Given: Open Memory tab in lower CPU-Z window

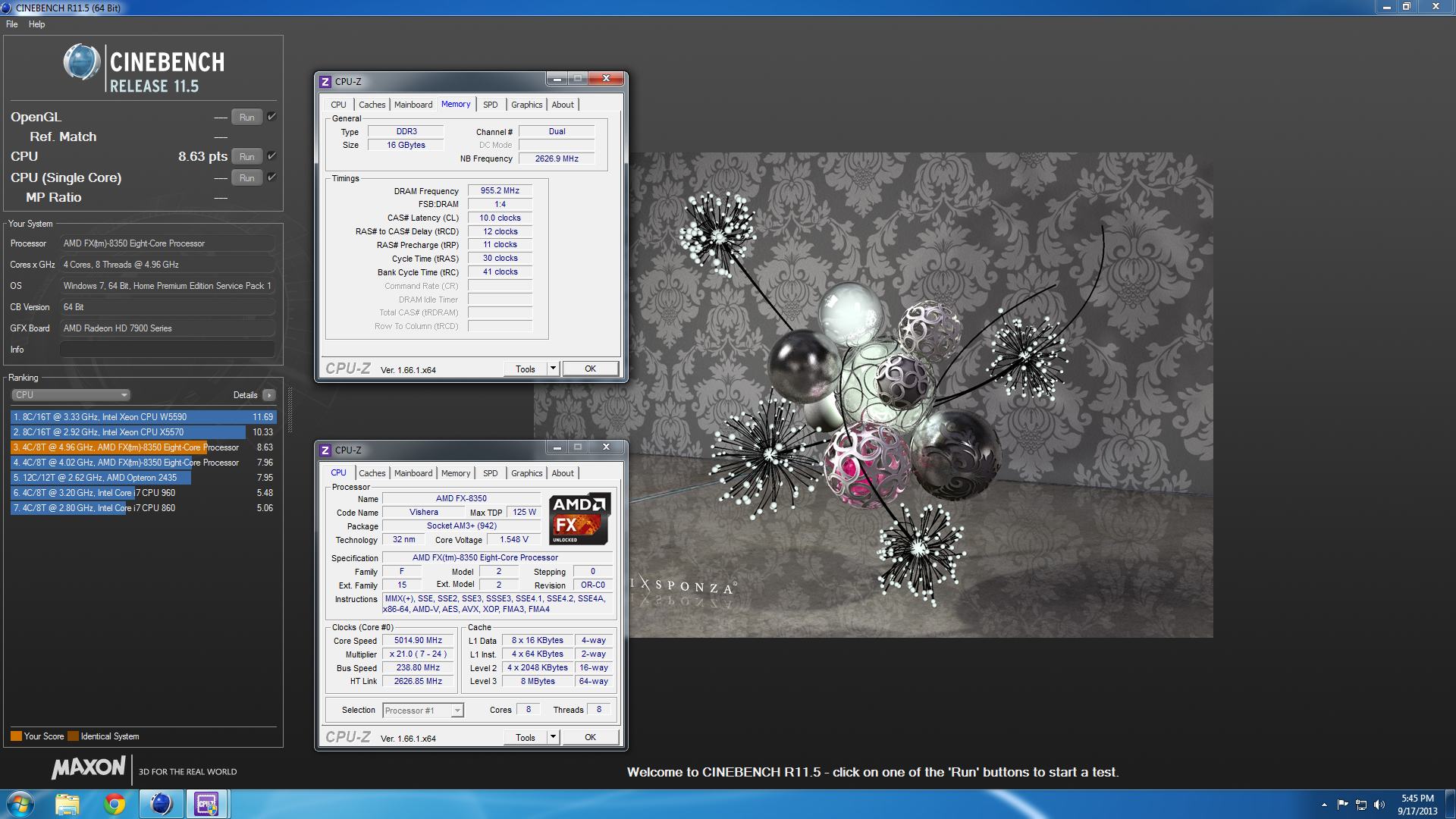Looking at the screenshot, I should point(456,473).
